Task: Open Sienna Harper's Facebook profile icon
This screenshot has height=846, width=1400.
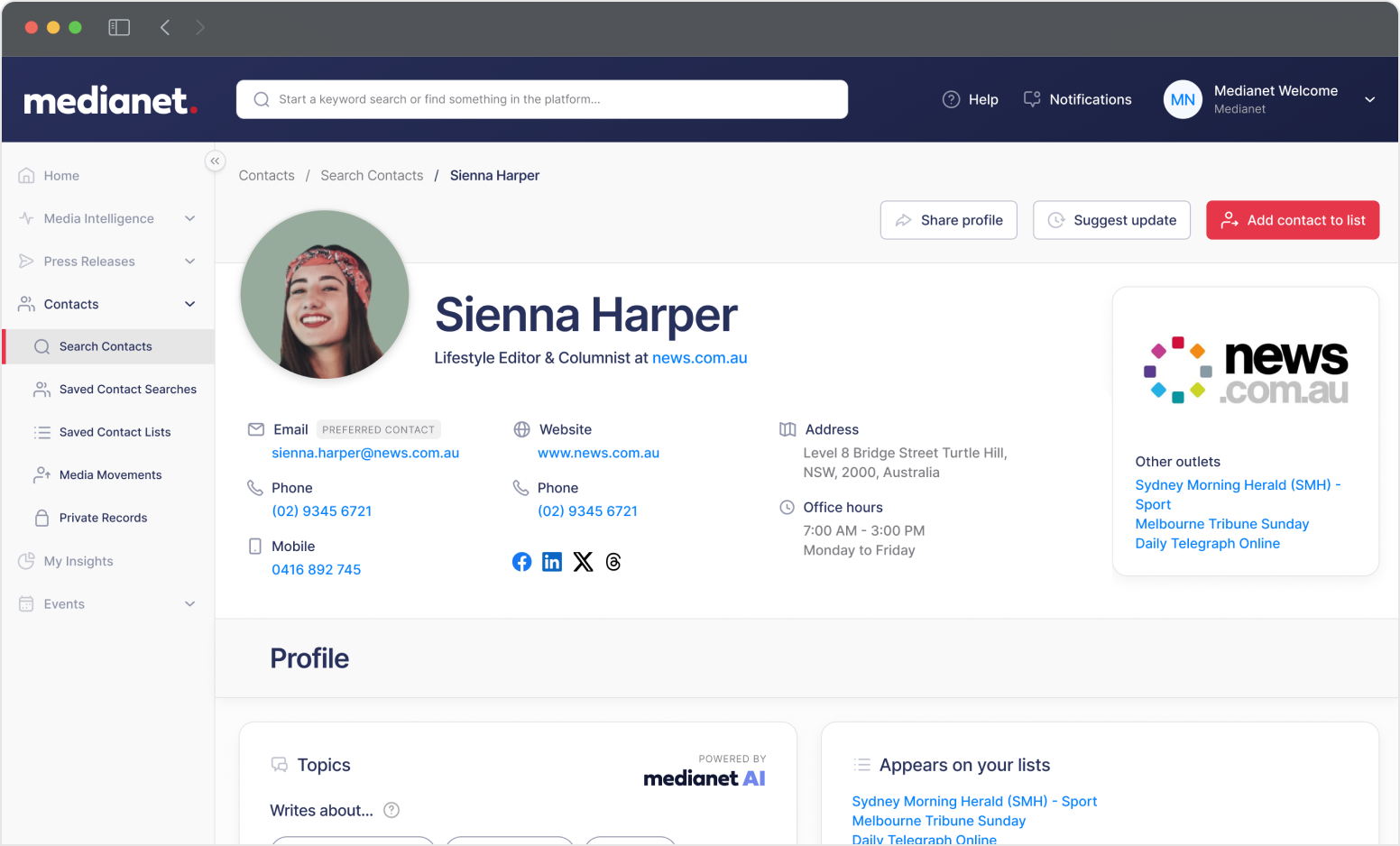Action: (x=521, y=561)
